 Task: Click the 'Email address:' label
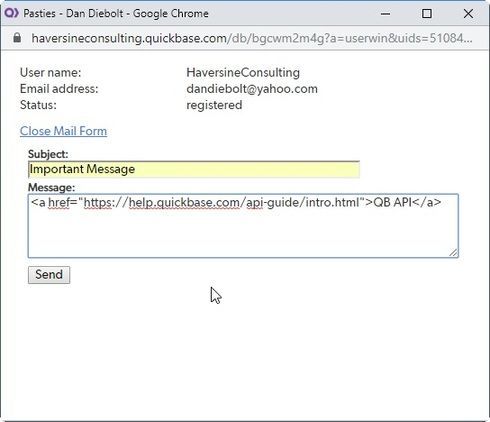(x=59, y=89)
